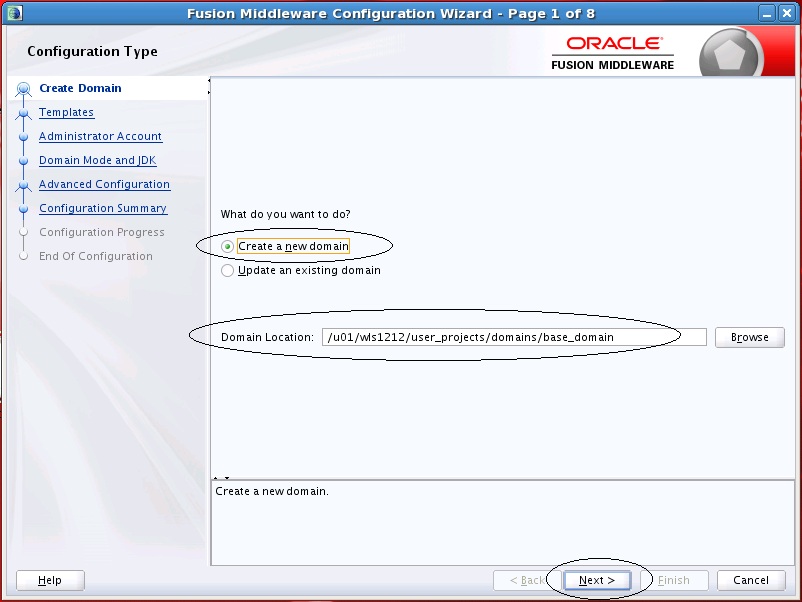Click the Create Domain step marker icon
Image resolution: width=802 pixels, height=602 pixels.
(23, 89)
